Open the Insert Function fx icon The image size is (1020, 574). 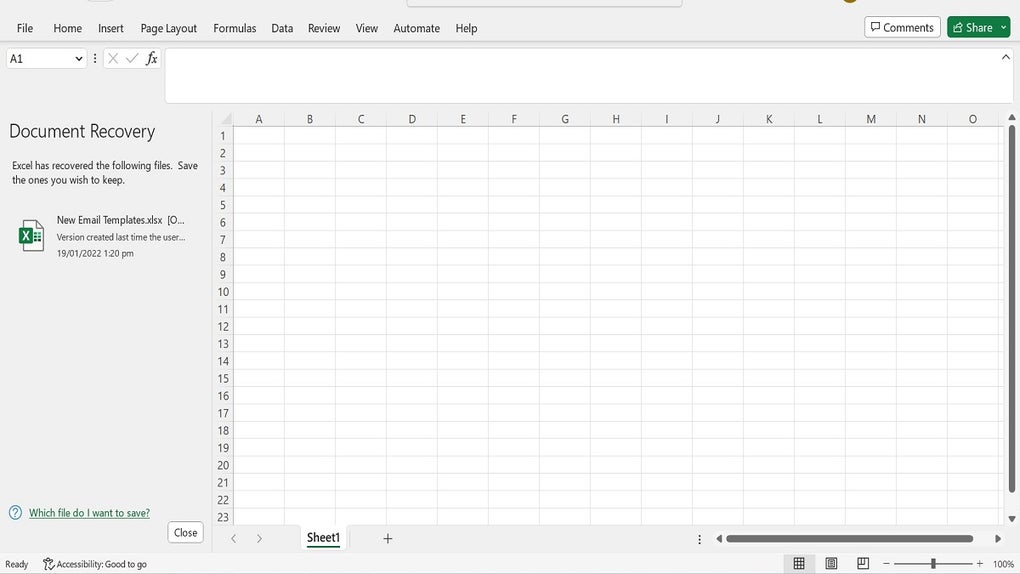click(x=152, y=59)
